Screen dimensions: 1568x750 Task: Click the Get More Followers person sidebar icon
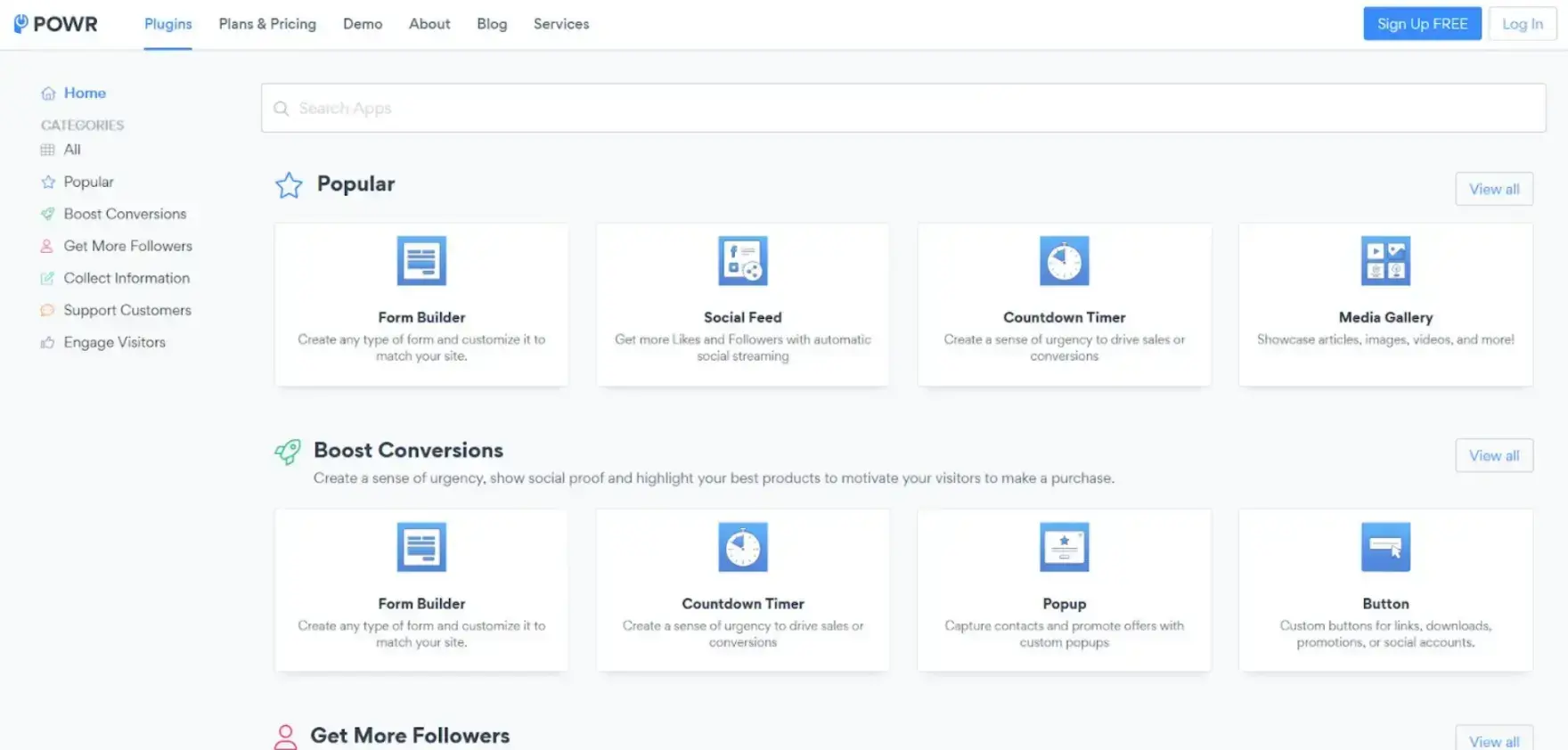coord(47,246)
